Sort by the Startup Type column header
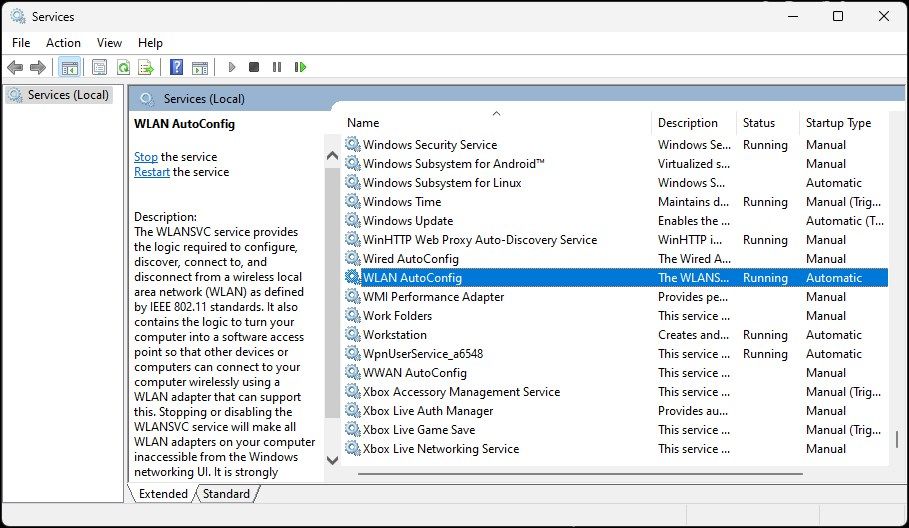 click(x=838, y=123)
